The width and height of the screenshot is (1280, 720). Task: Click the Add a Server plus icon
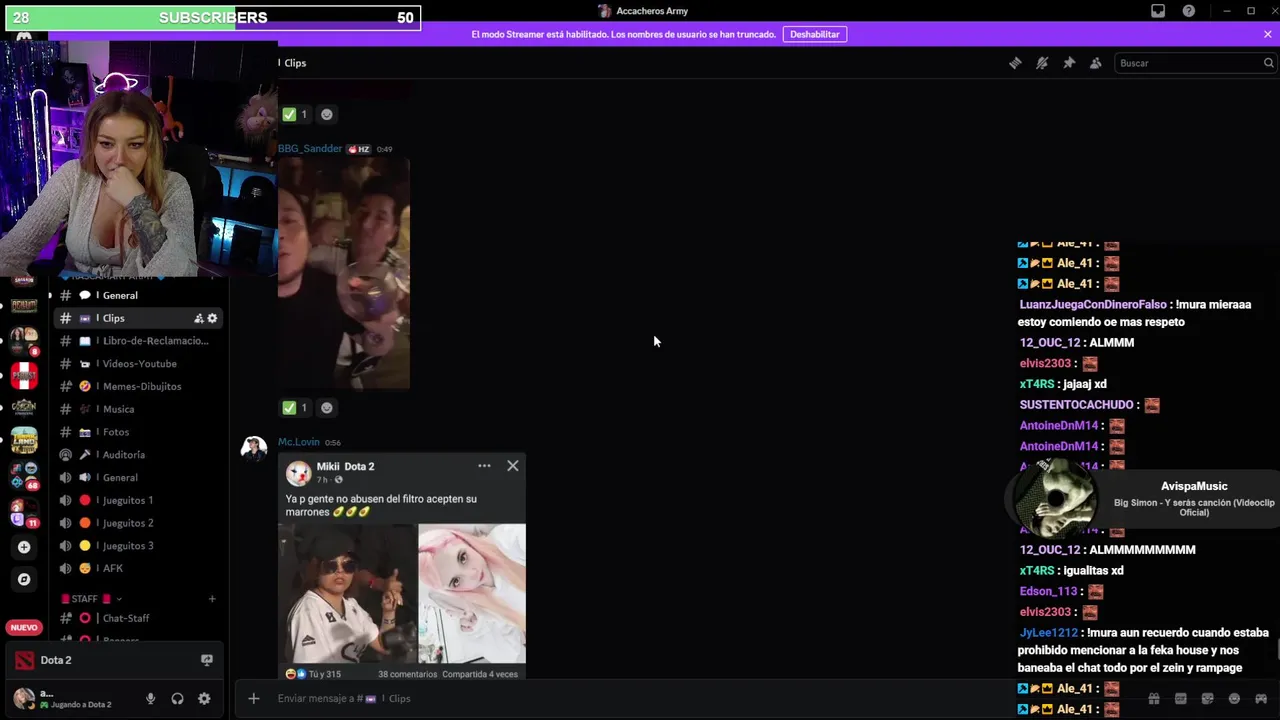coord(24,547)
